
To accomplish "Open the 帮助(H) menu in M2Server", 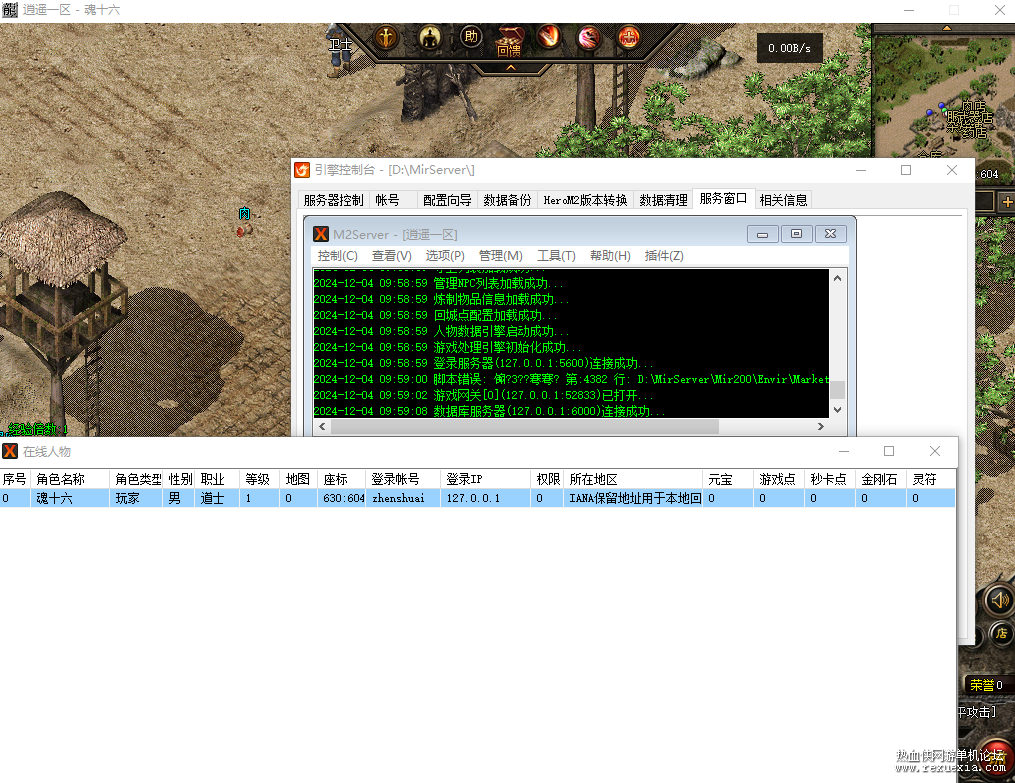I will [x=610, y=256].
